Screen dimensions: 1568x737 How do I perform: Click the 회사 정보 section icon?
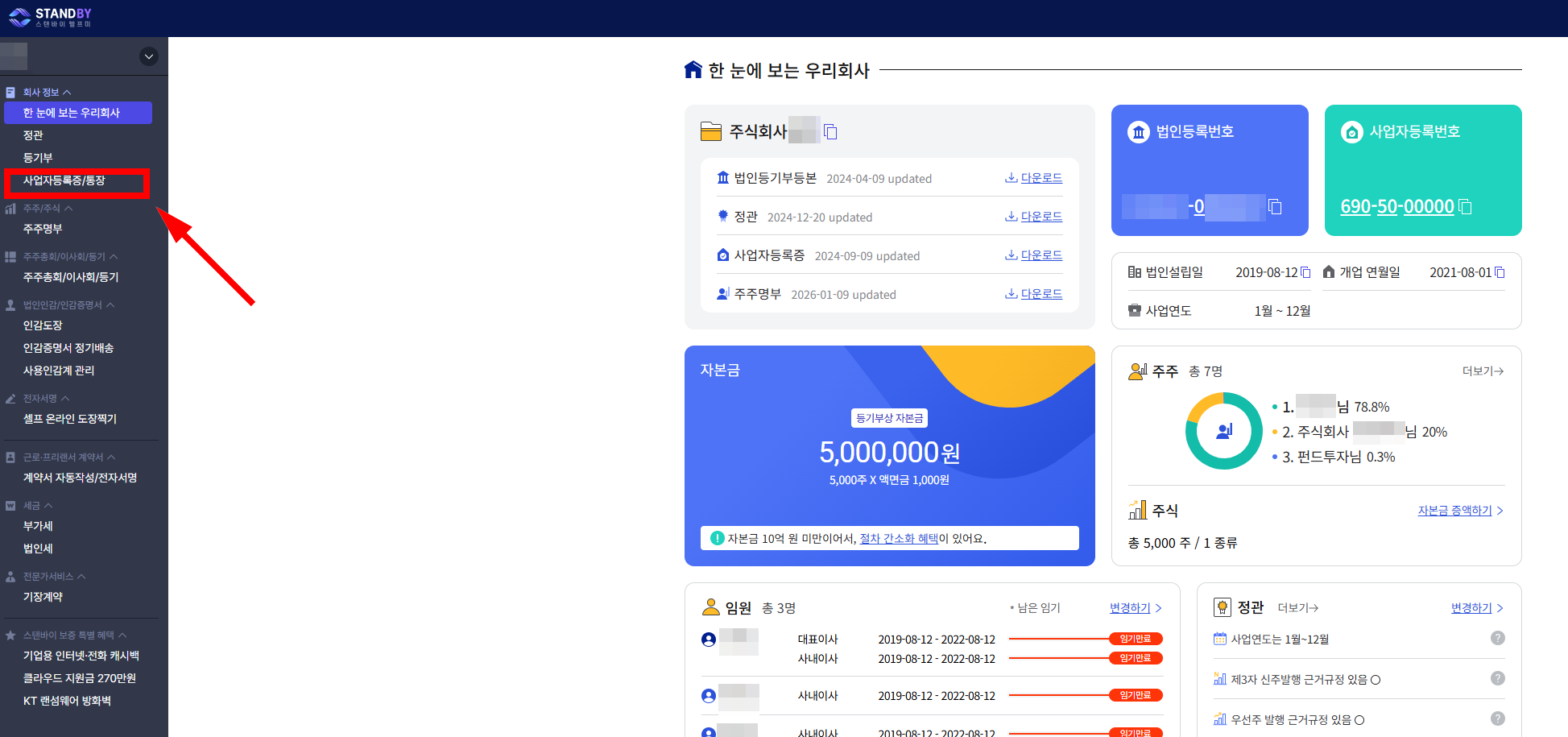11,91
